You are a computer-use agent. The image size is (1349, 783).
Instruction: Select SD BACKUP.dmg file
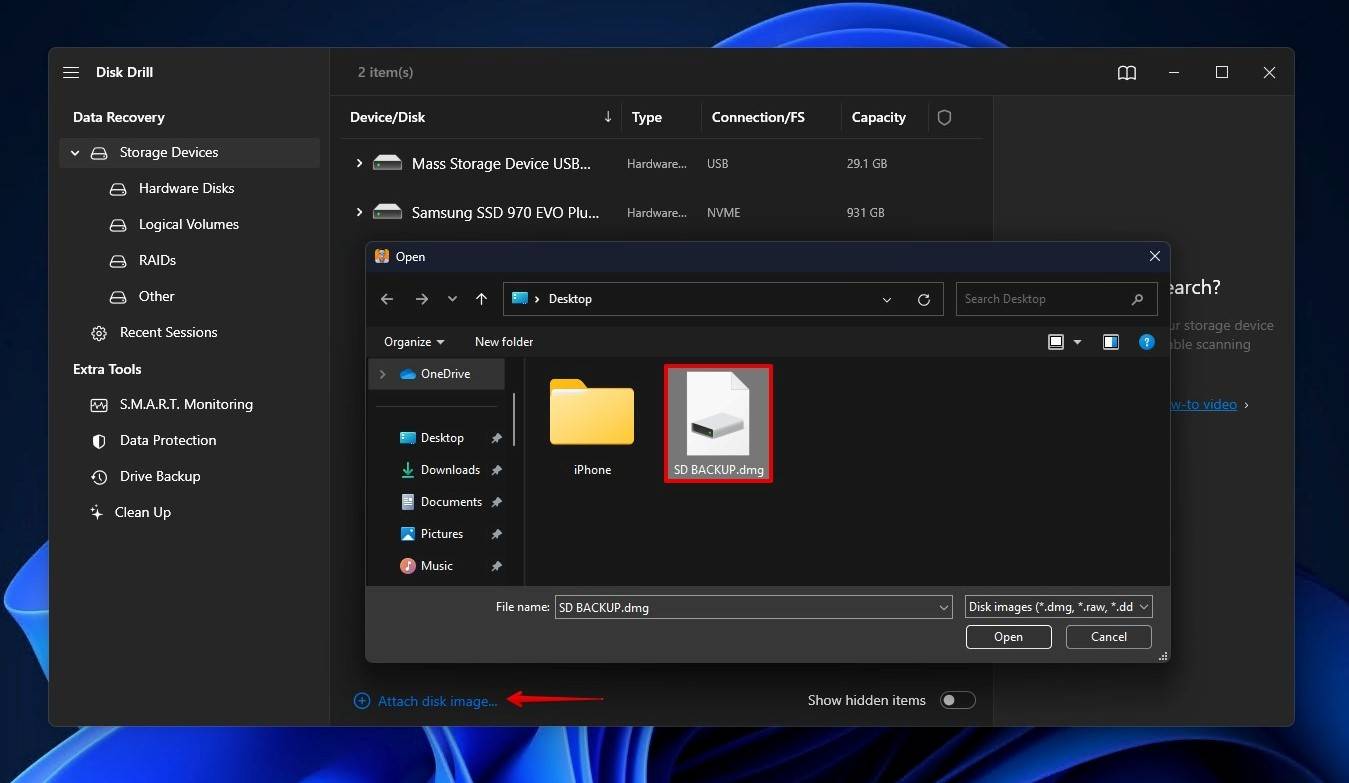[x=718, y=423]
